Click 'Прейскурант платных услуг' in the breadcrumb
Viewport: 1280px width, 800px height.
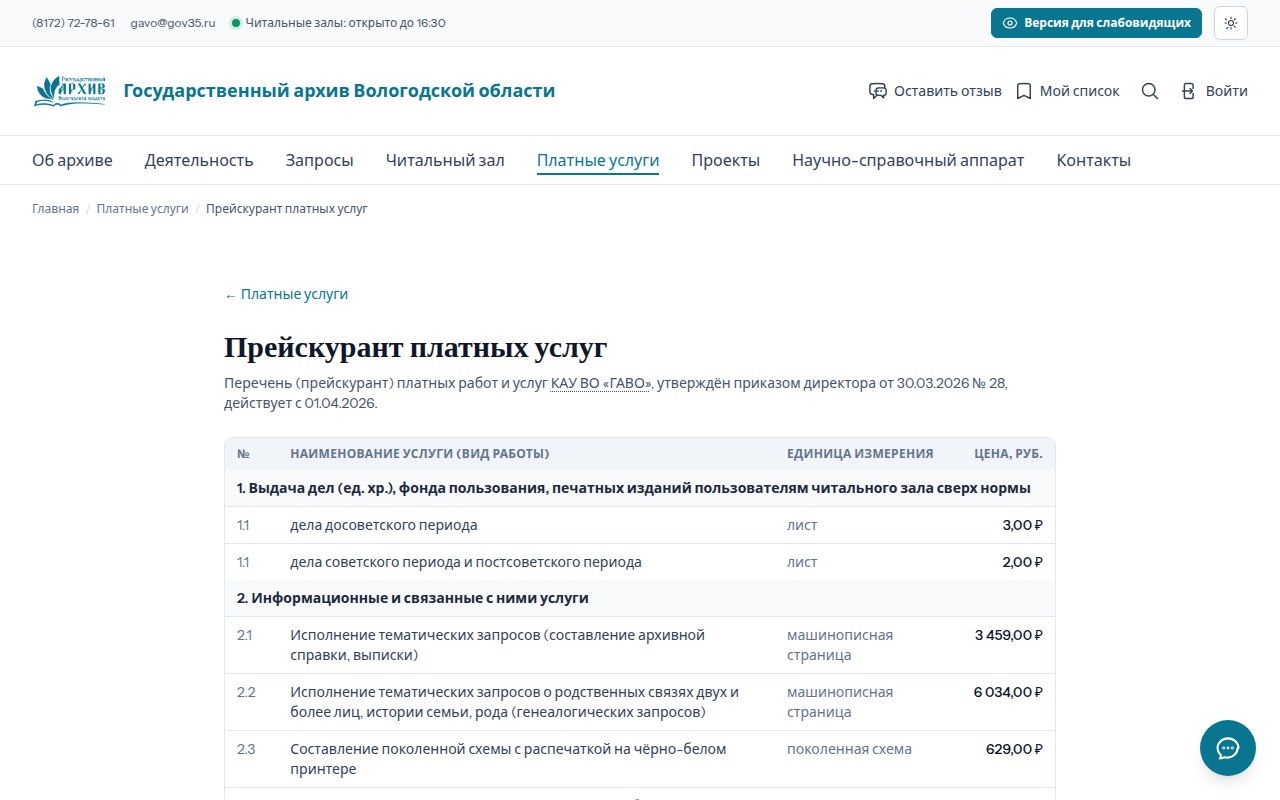point(287,209)
